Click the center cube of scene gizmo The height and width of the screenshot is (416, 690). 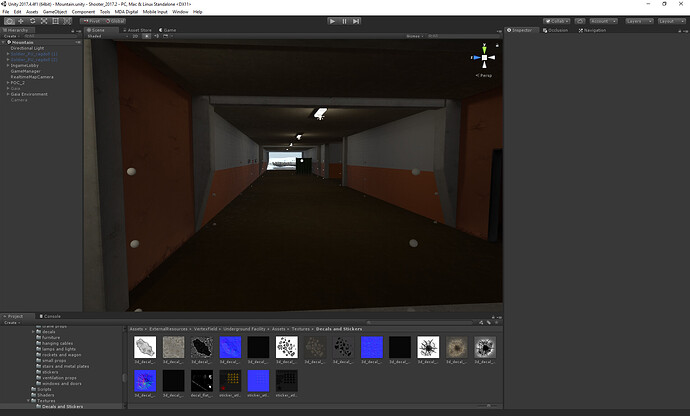(484, 58)
